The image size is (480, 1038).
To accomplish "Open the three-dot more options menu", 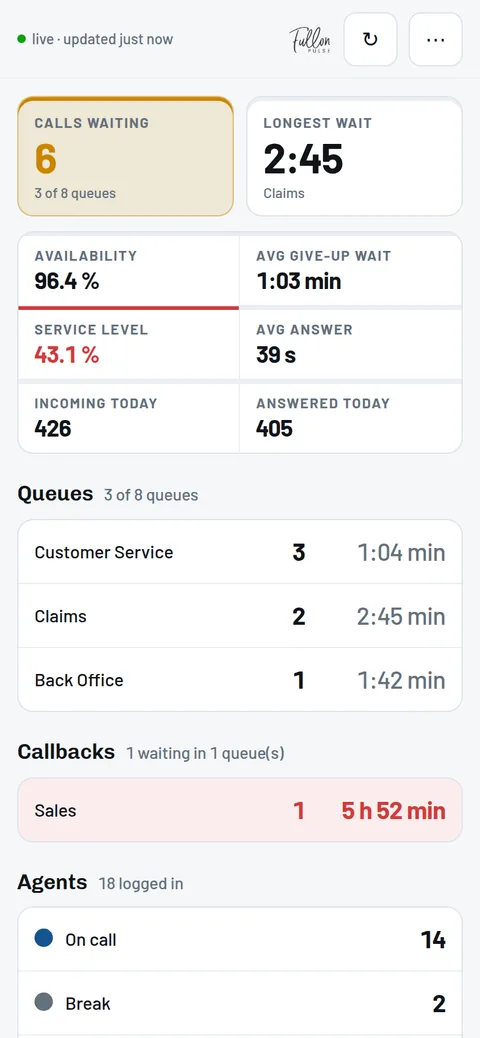I will click(436, 40).
